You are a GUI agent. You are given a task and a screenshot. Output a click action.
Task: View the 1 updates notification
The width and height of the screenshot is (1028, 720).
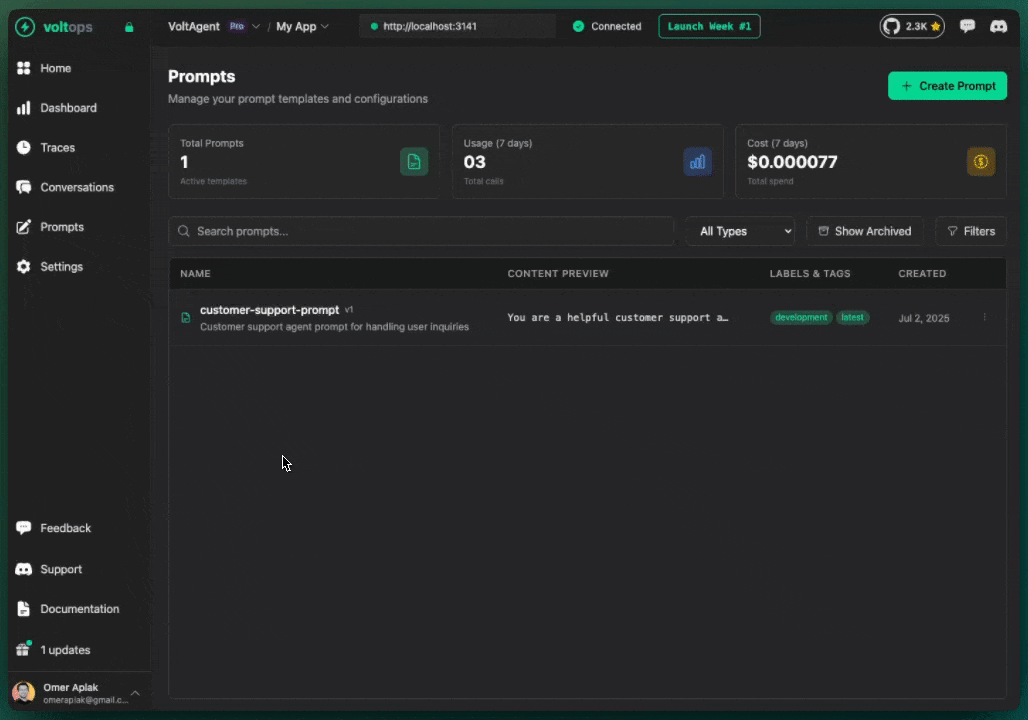pos(65,650)
